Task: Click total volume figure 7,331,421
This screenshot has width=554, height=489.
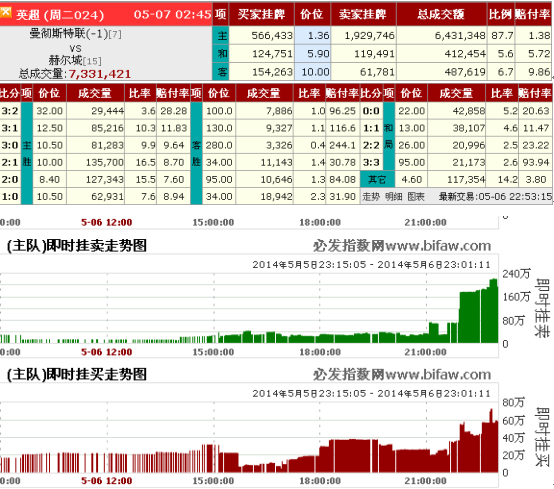Action: (100, 74)
